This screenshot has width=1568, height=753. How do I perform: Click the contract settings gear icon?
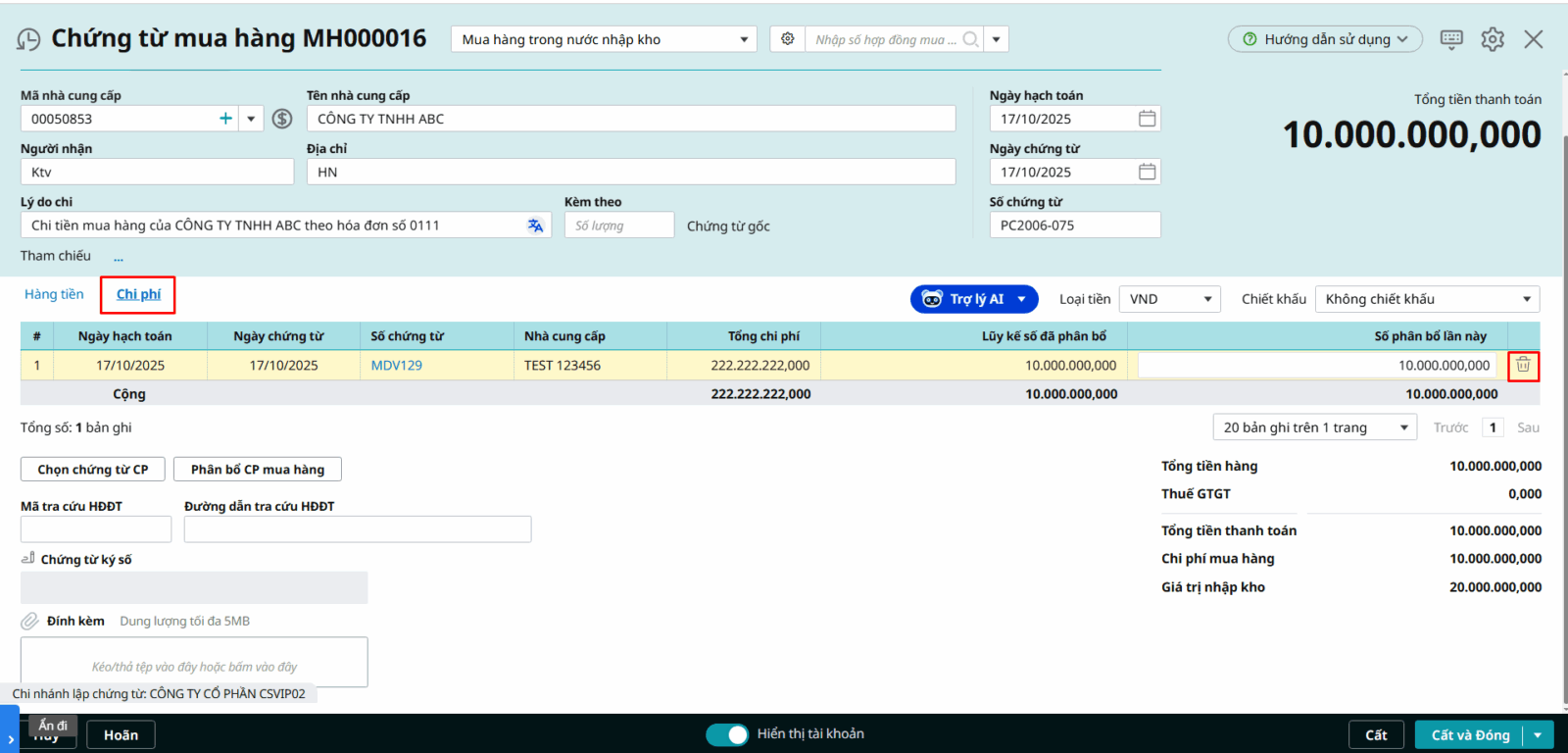[787, 39]
